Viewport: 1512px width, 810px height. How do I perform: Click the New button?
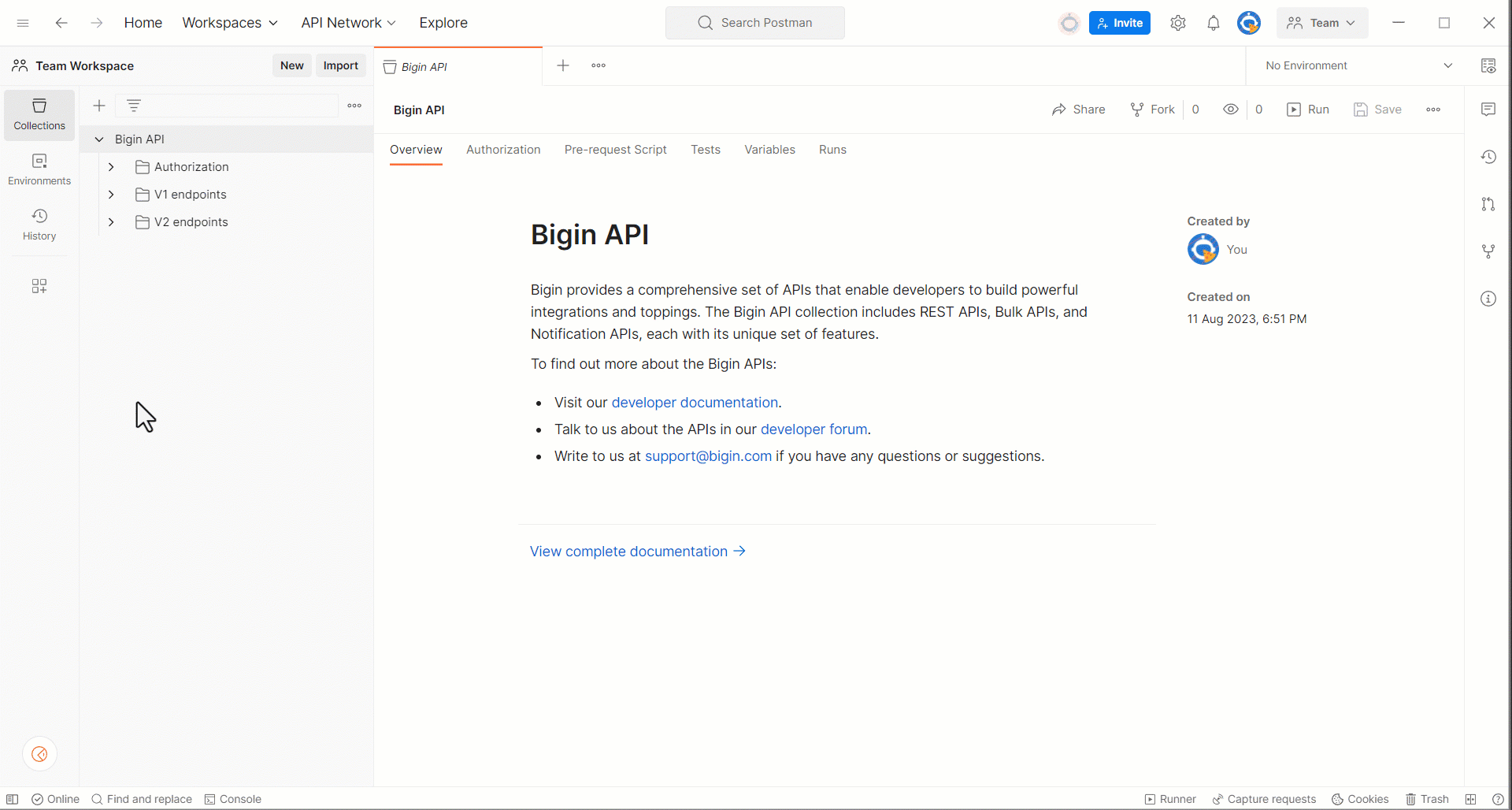[292, 65]
